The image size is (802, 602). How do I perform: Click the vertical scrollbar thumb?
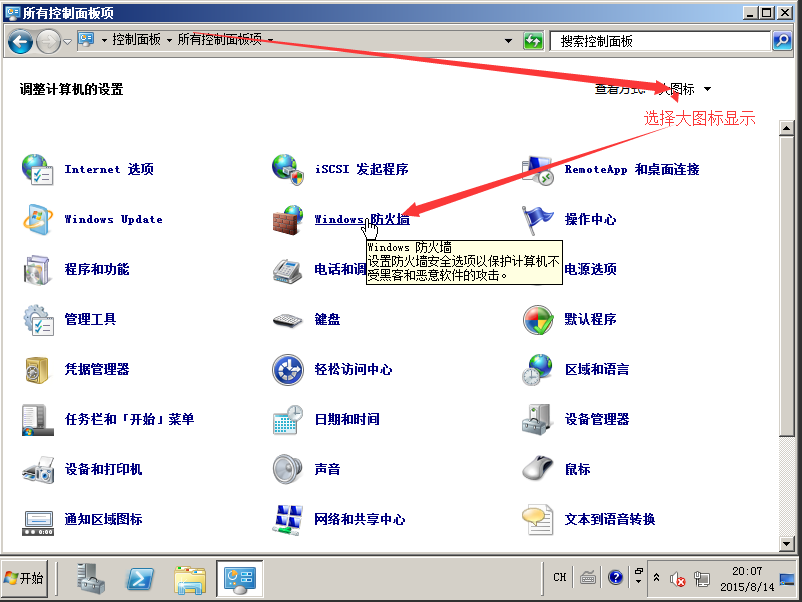point(787,286)
